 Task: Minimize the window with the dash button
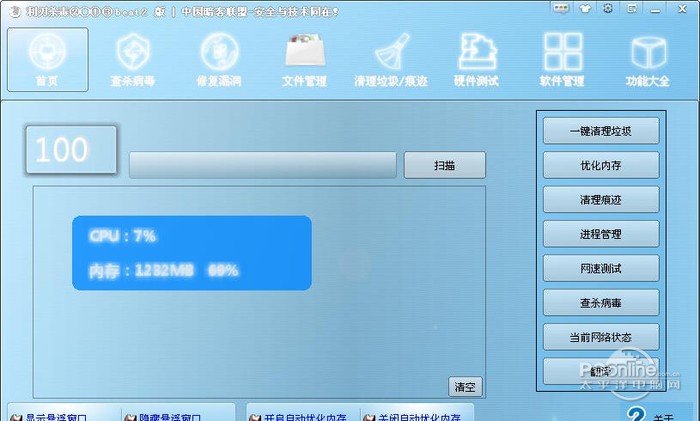point(655,10)
